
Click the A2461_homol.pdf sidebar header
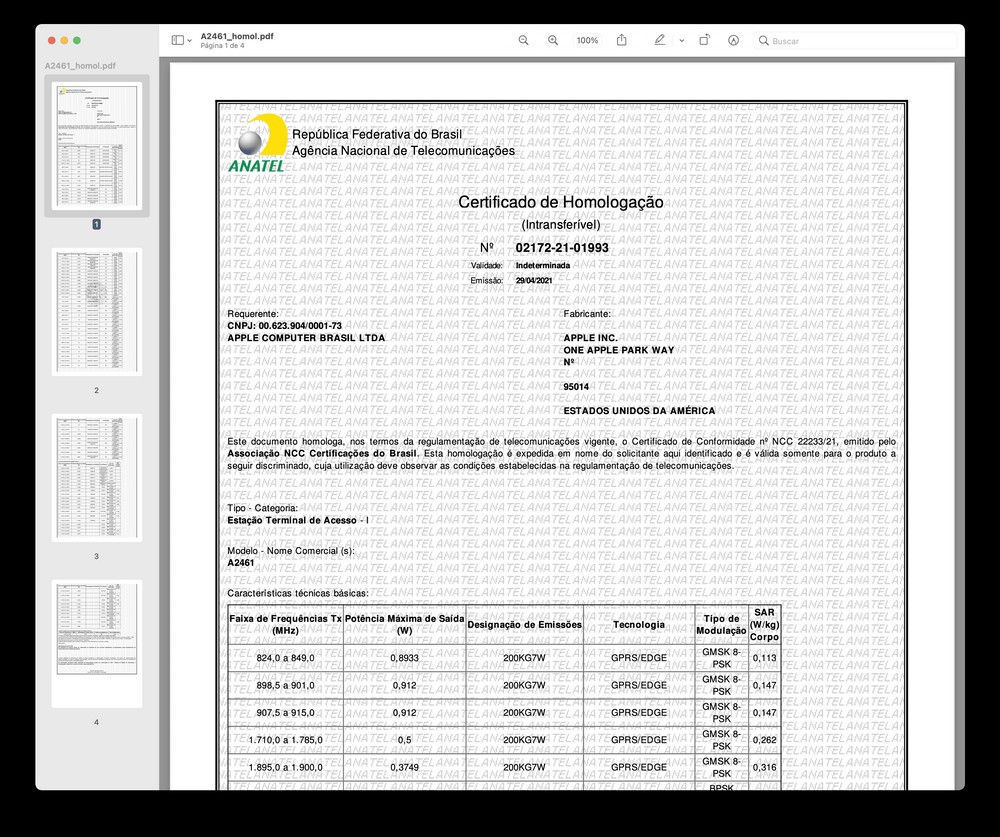[80, 66]
